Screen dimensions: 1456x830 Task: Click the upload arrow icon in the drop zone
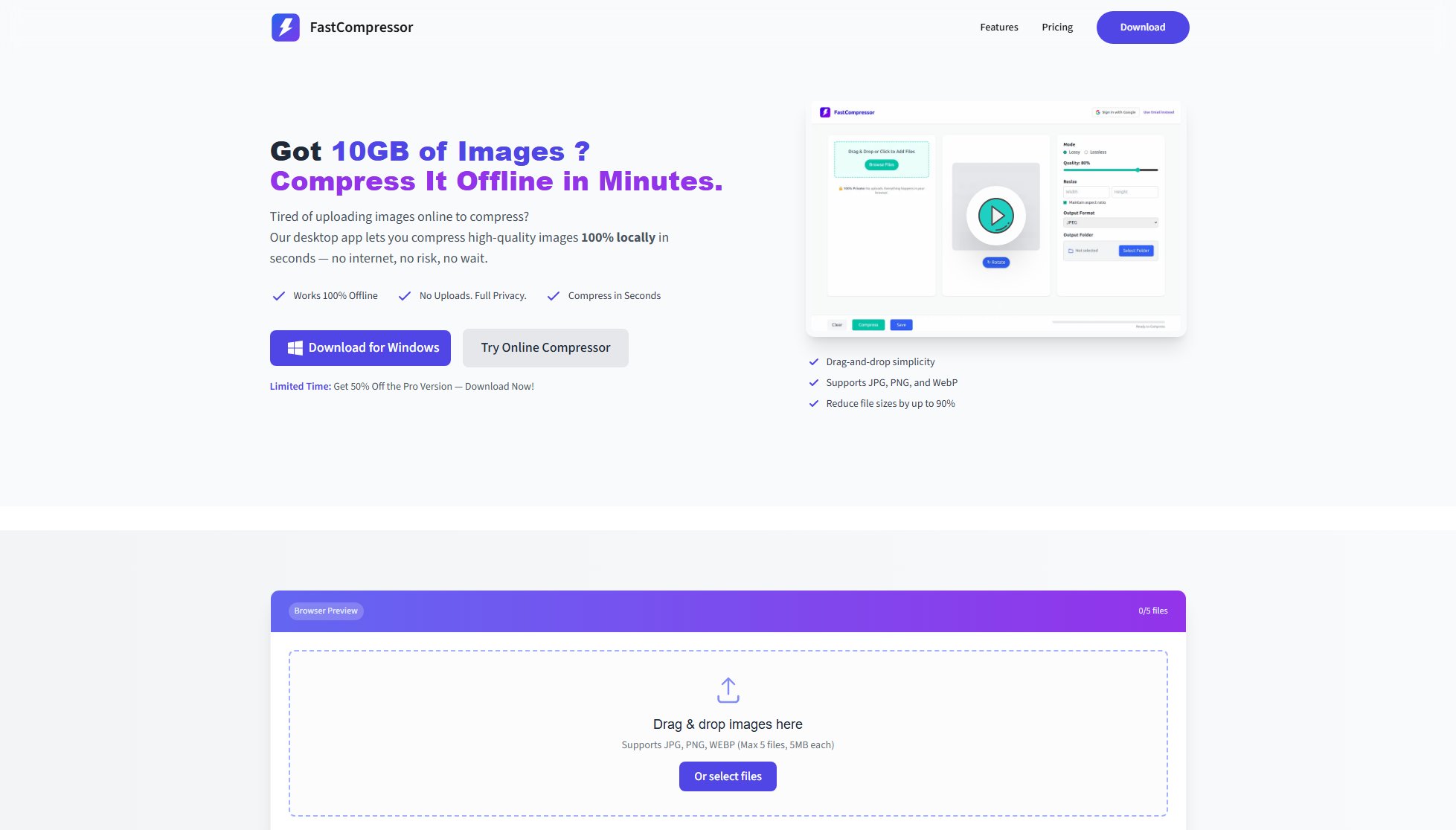[728, 690]
